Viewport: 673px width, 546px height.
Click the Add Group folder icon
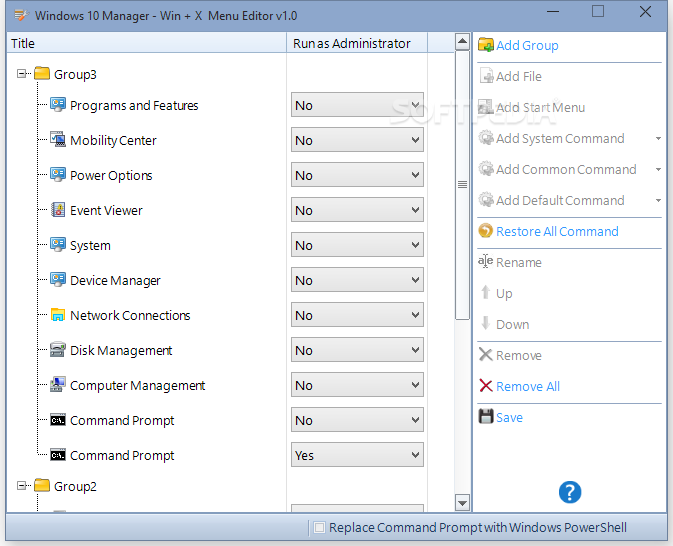(486, 45)
